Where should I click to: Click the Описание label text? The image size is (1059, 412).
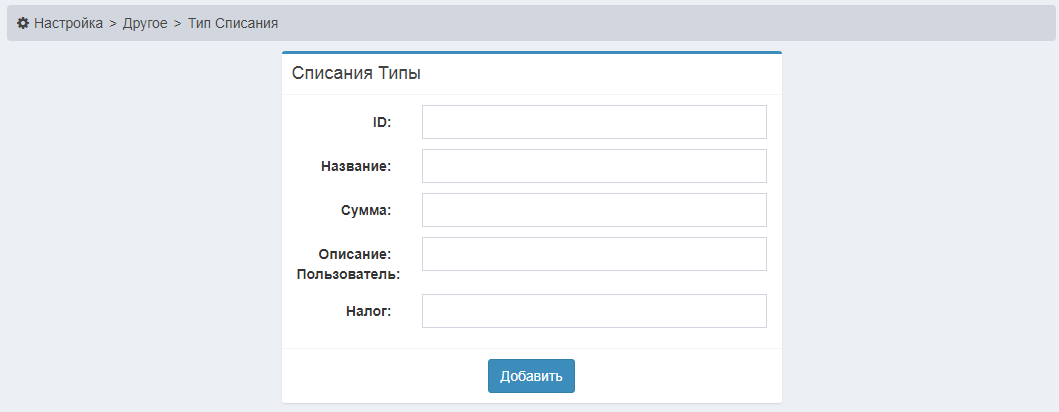coord(354,254)
